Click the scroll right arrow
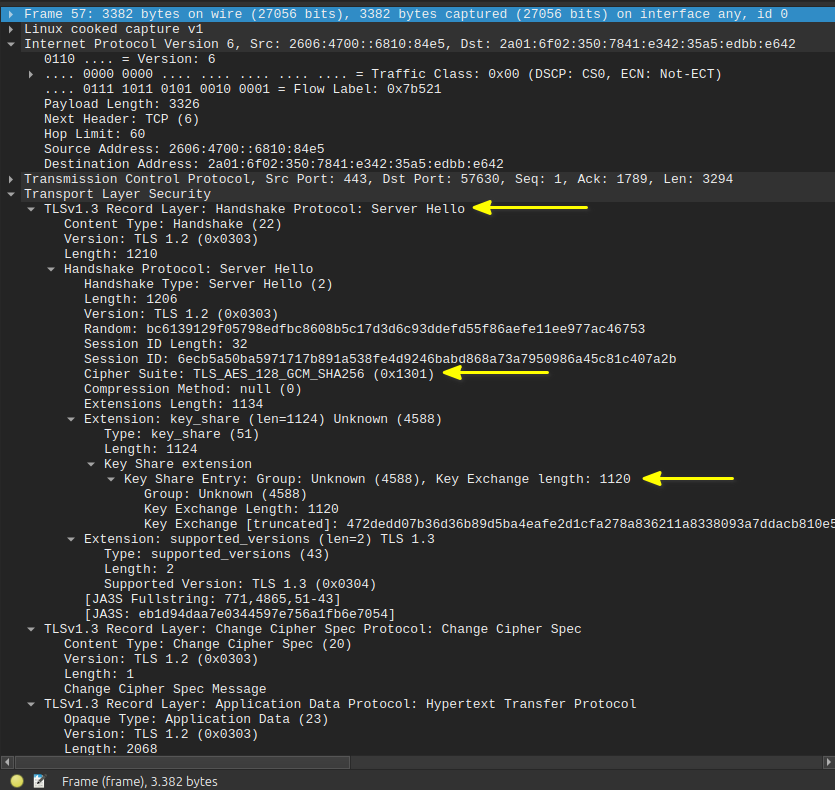 pyautogui.click(x=828, y=762)
